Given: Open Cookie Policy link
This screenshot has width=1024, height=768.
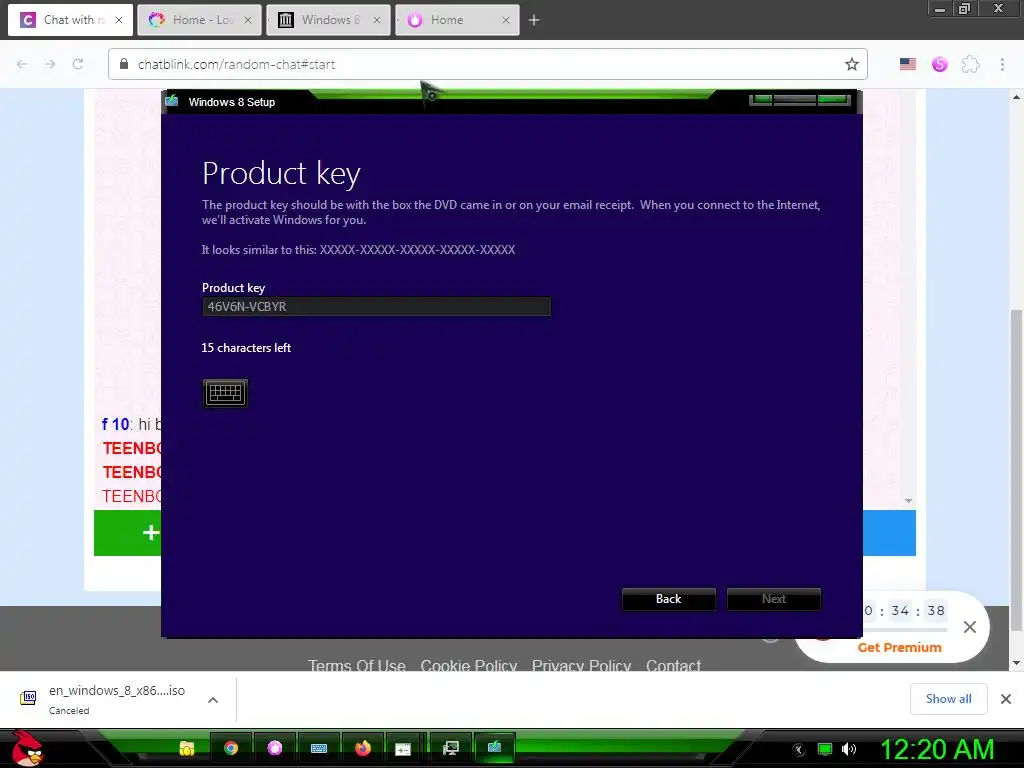Looking at the screenshot, I should (468, 665).
